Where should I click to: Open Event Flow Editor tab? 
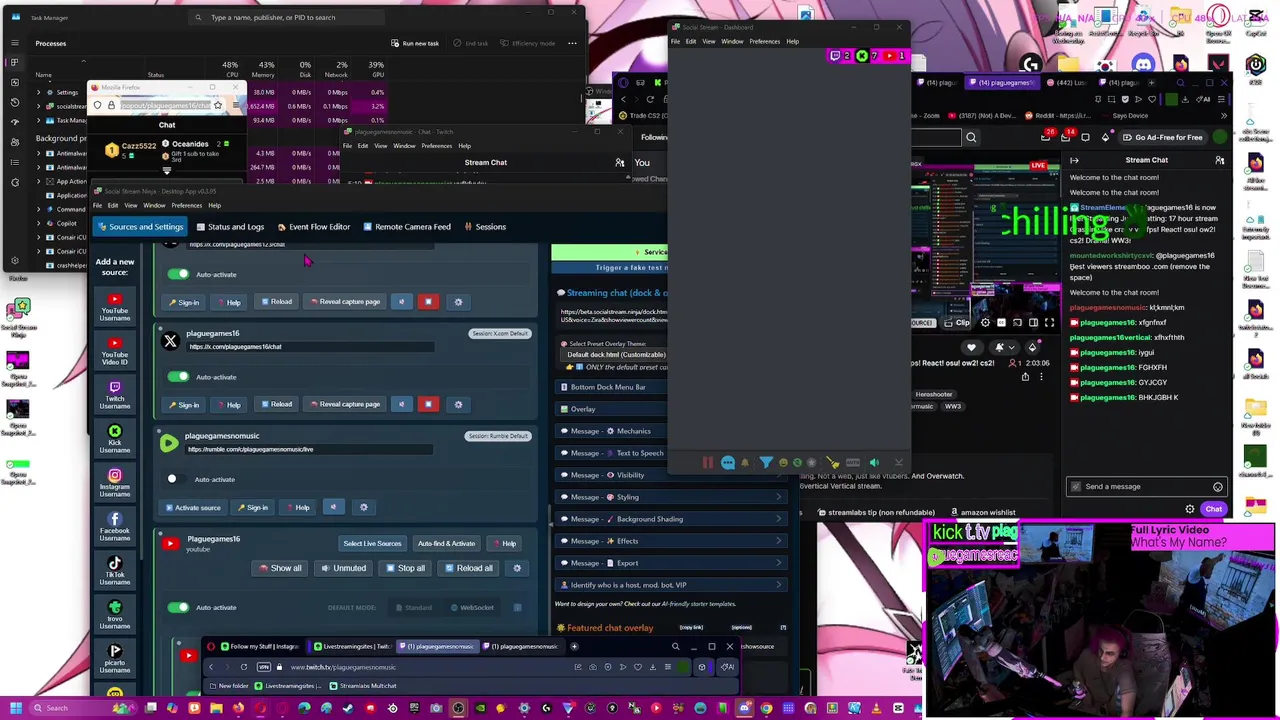(x=314, y=227)
